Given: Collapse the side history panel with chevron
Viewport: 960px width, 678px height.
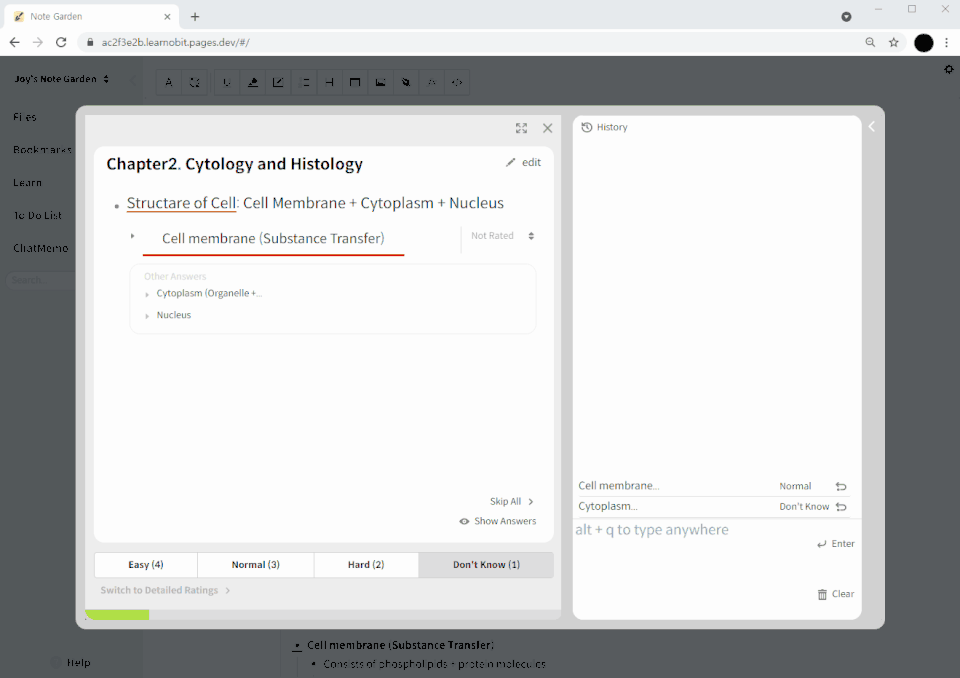Looking at the screenshot, I should [x=872, y=127].
